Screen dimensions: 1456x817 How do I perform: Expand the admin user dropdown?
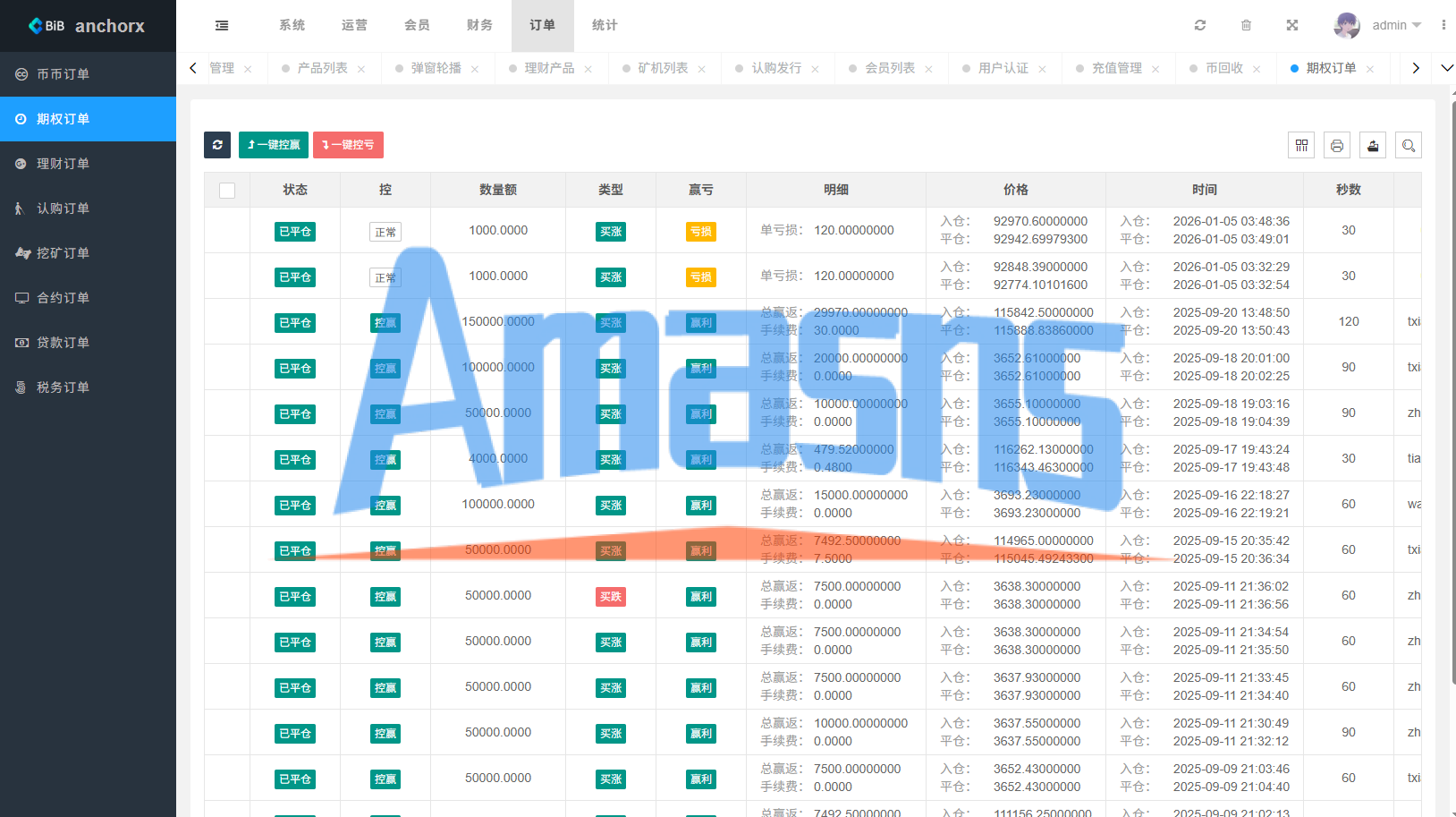coord(1397,25)
